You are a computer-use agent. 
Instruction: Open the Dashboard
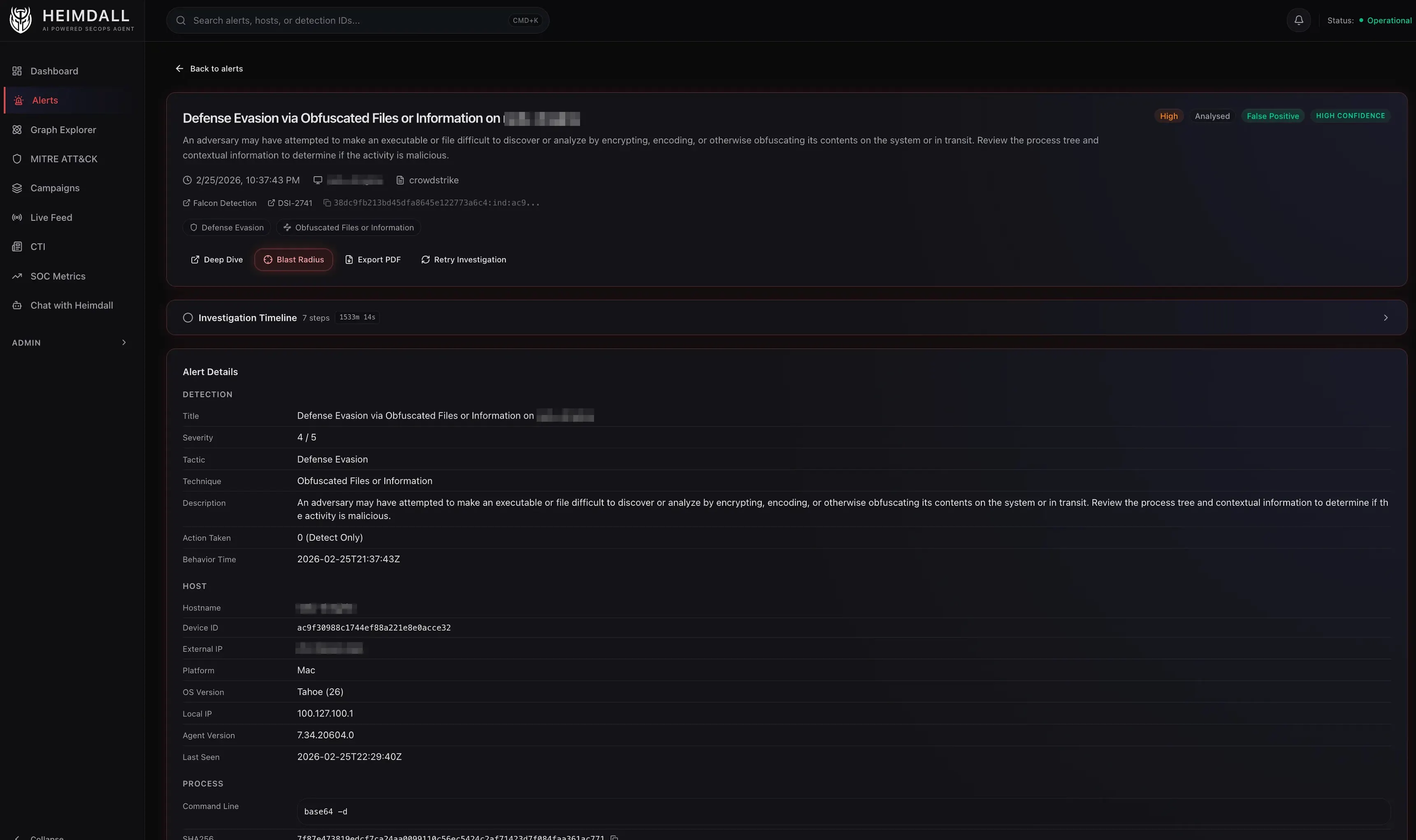(54, 71)
